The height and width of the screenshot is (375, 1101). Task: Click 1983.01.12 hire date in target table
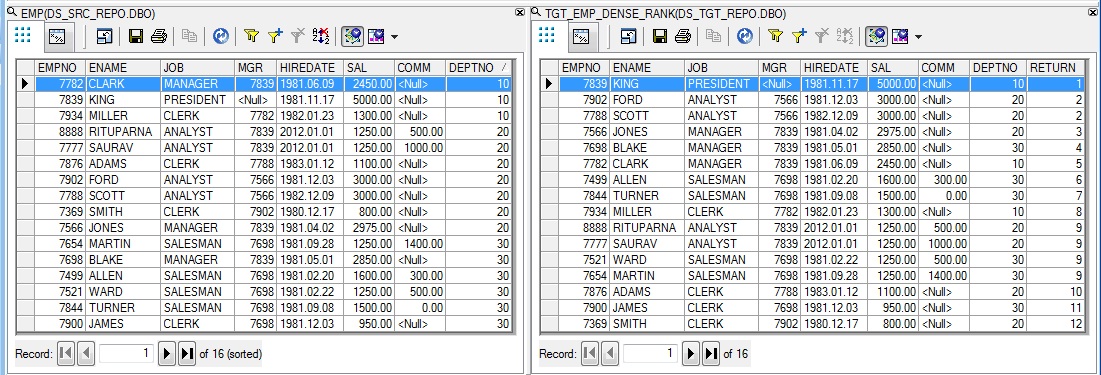(834, 291)
